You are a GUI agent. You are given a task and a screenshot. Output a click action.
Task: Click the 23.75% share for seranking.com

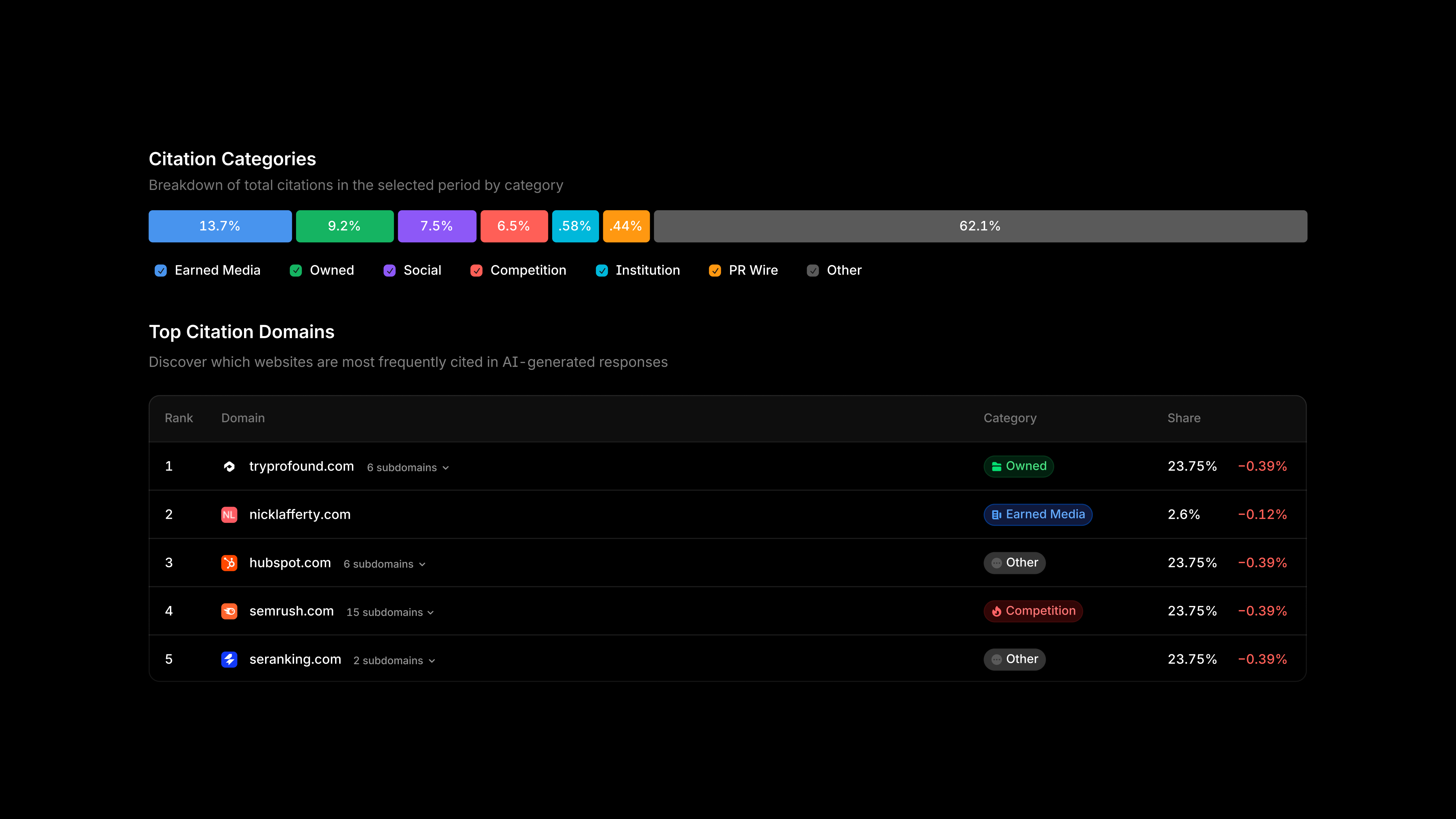coord(1192,659)
